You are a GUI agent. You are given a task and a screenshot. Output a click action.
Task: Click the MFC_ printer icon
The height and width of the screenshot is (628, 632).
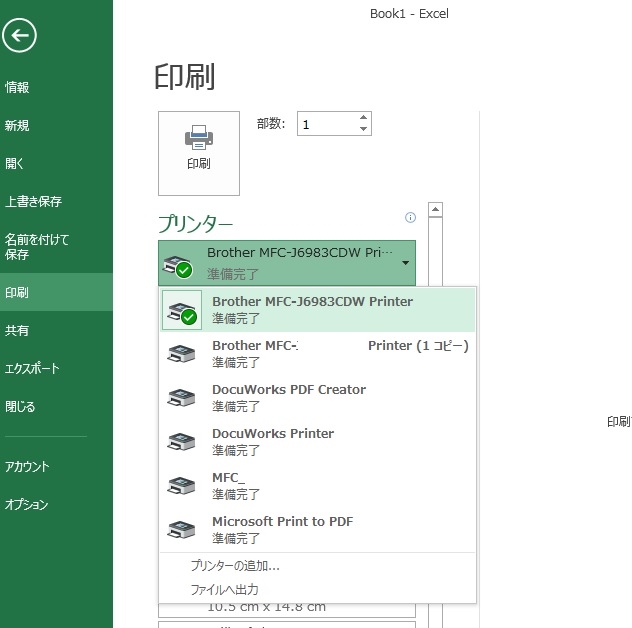click(181, 486)
